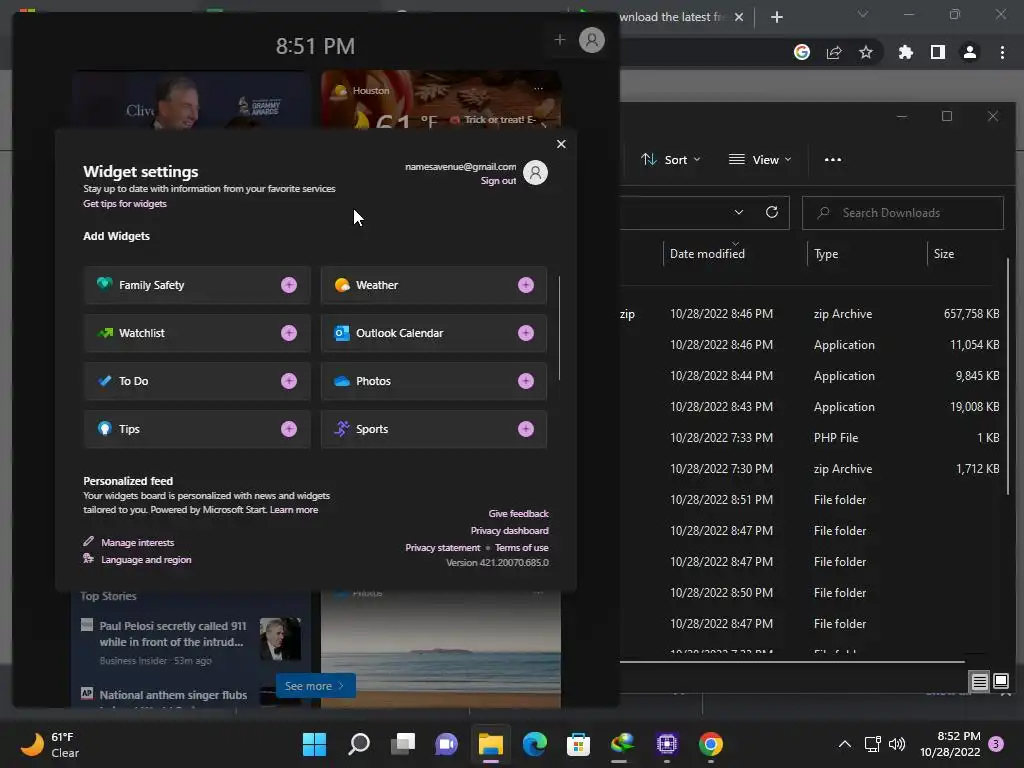Open the Sort dropdown in File Explorer
This screenshot has height=768, width=1024.
pos(671,160)
